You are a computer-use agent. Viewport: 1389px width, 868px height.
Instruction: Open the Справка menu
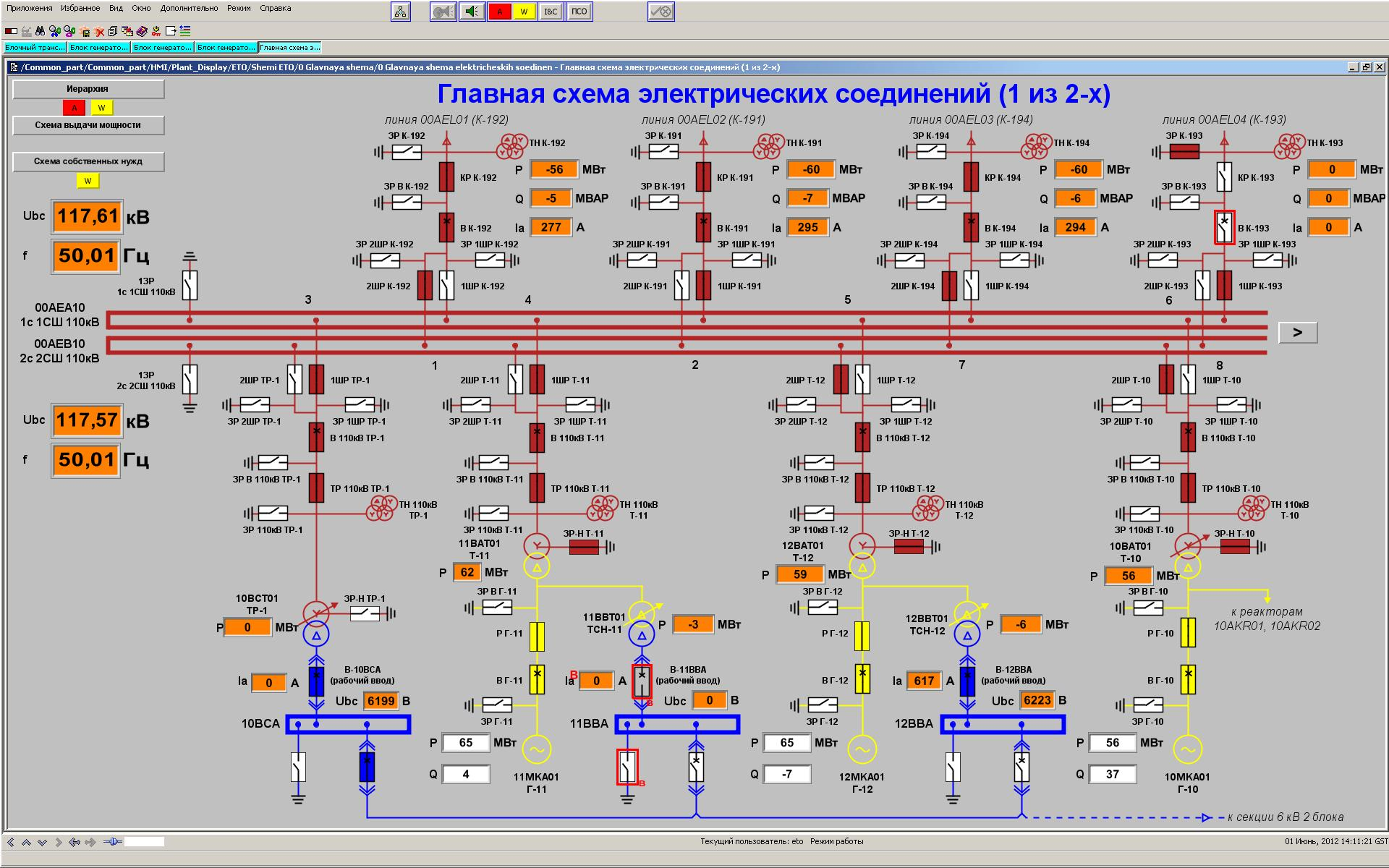click(x=276, y=8)
